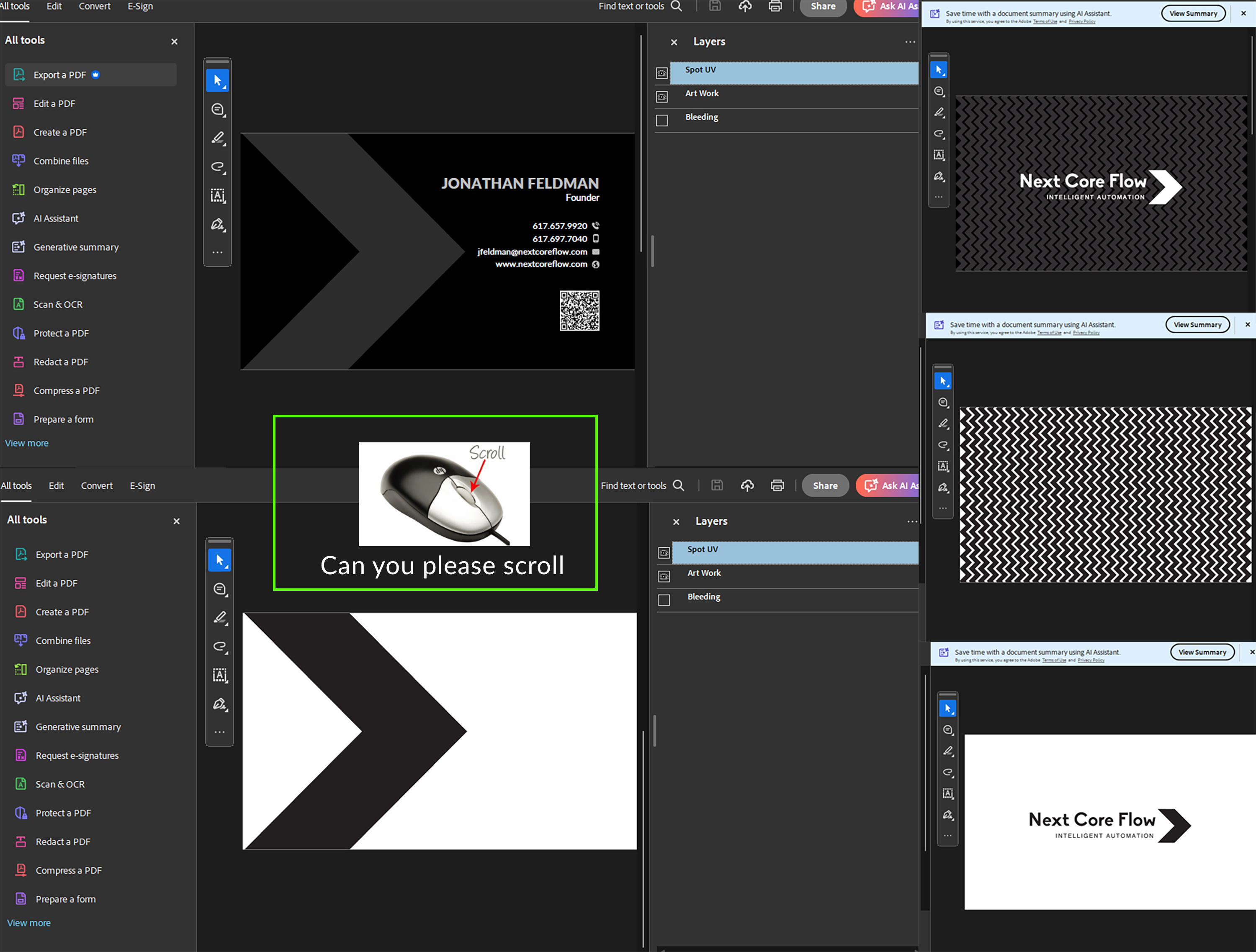The height and width of the screenshot is (952, 1256).
Task: Open the Convert menu in the lower menu bar
Action: (x=97, y=486)
